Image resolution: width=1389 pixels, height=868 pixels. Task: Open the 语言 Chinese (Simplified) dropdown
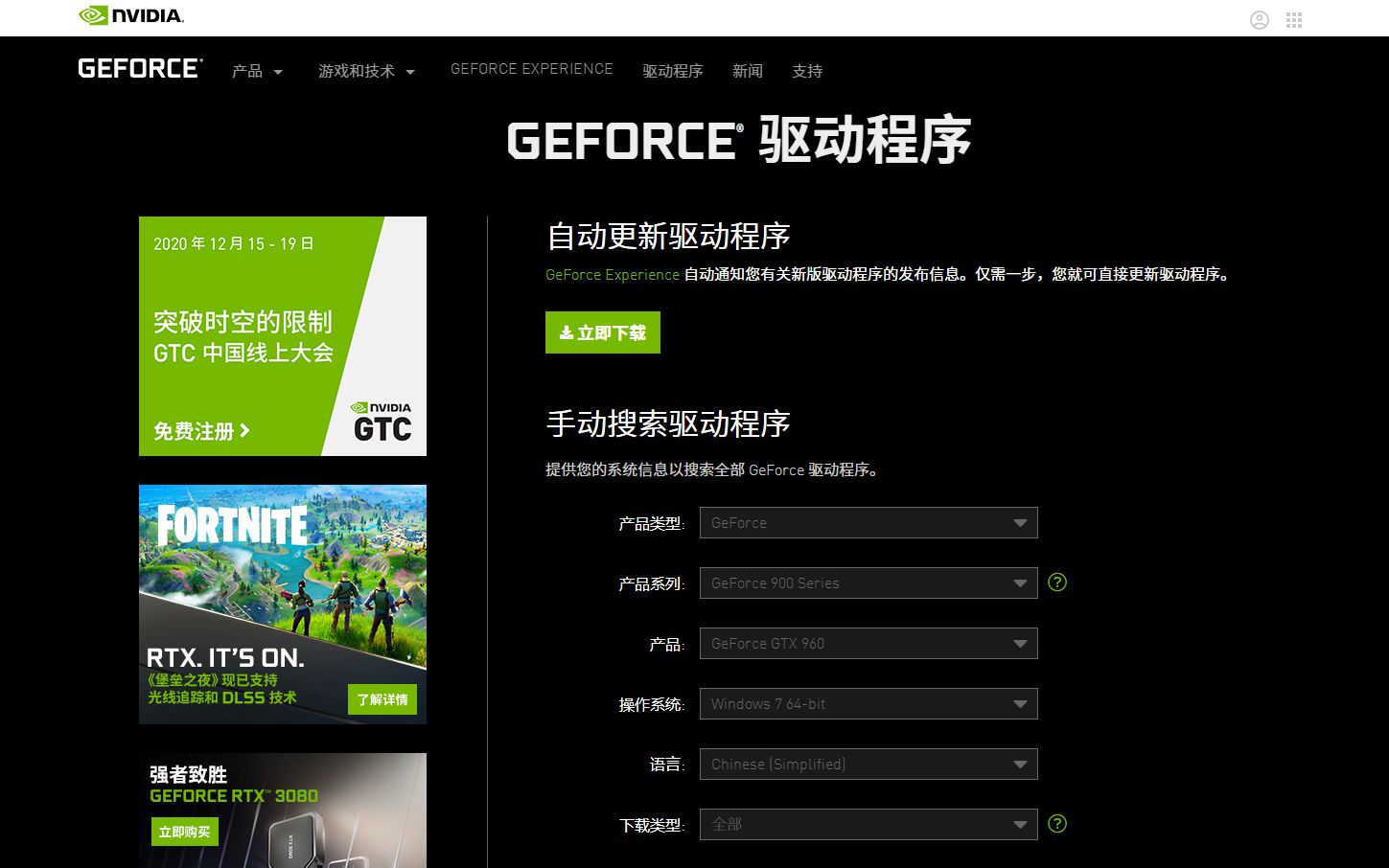coord(868,765)
